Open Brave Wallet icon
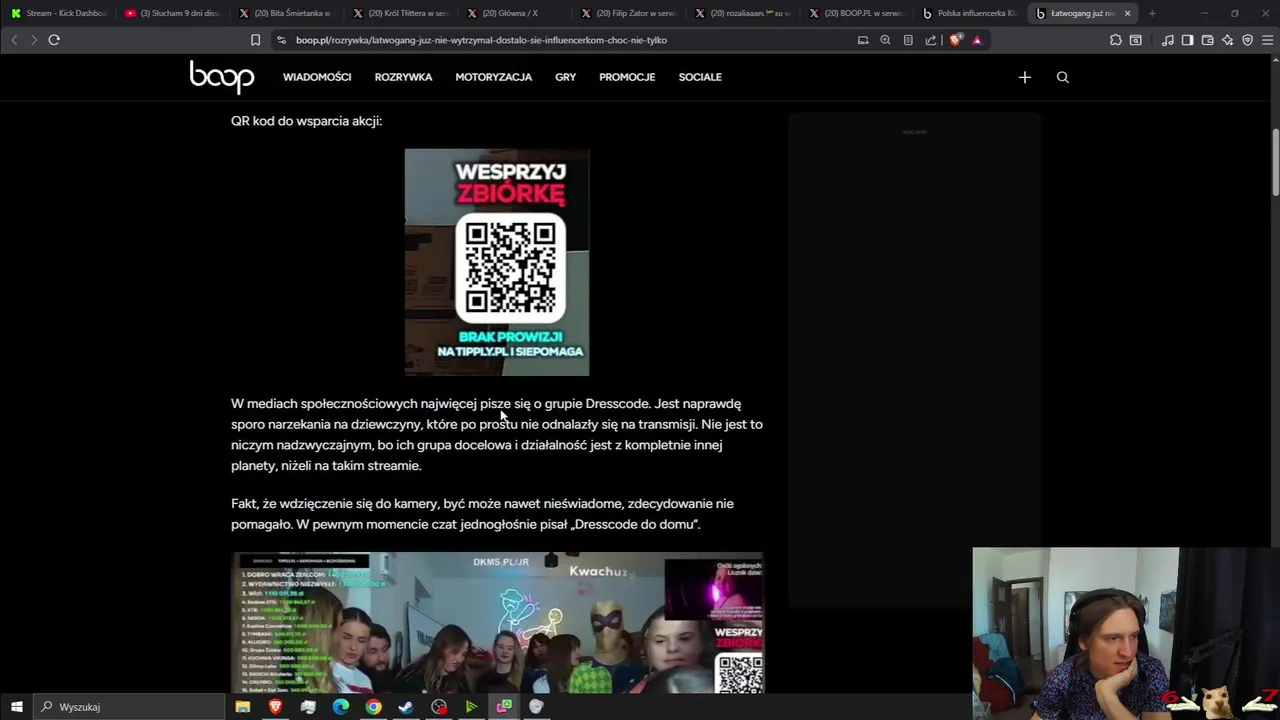The width and height of the screenshot is (1280, 720). click(x=1207, y=40)
